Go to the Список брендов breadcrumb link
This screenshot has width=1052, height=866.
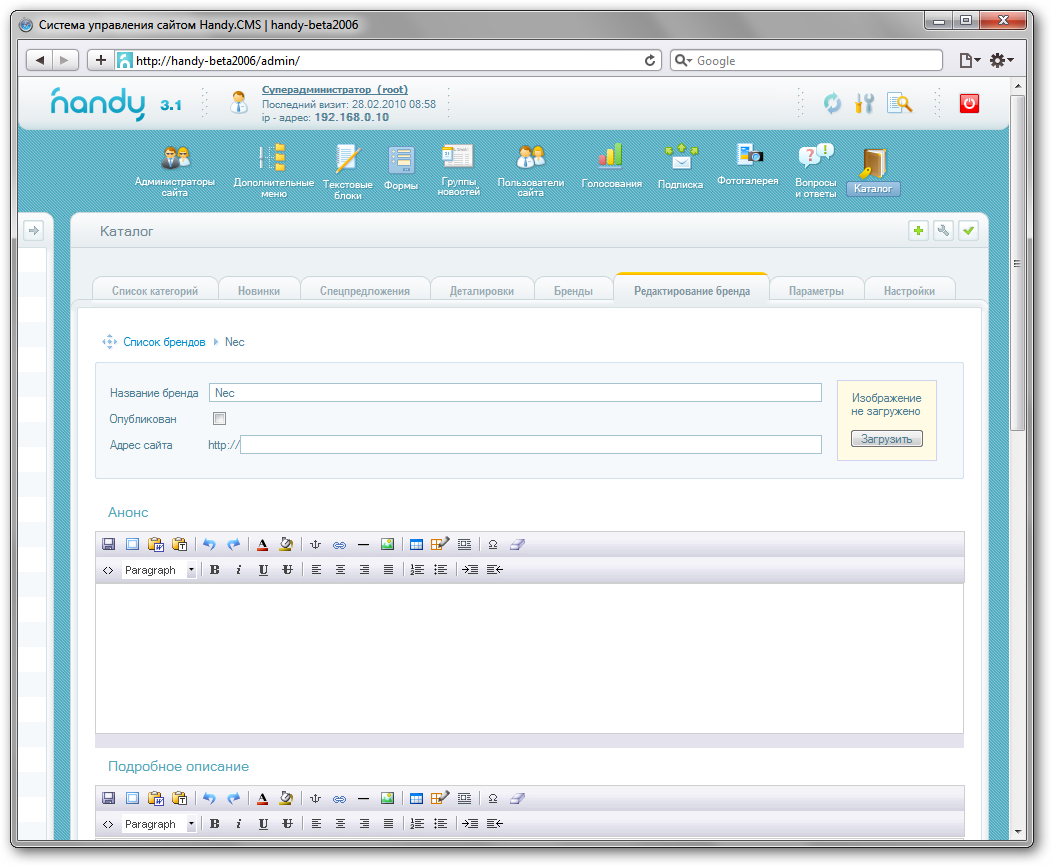164,342
